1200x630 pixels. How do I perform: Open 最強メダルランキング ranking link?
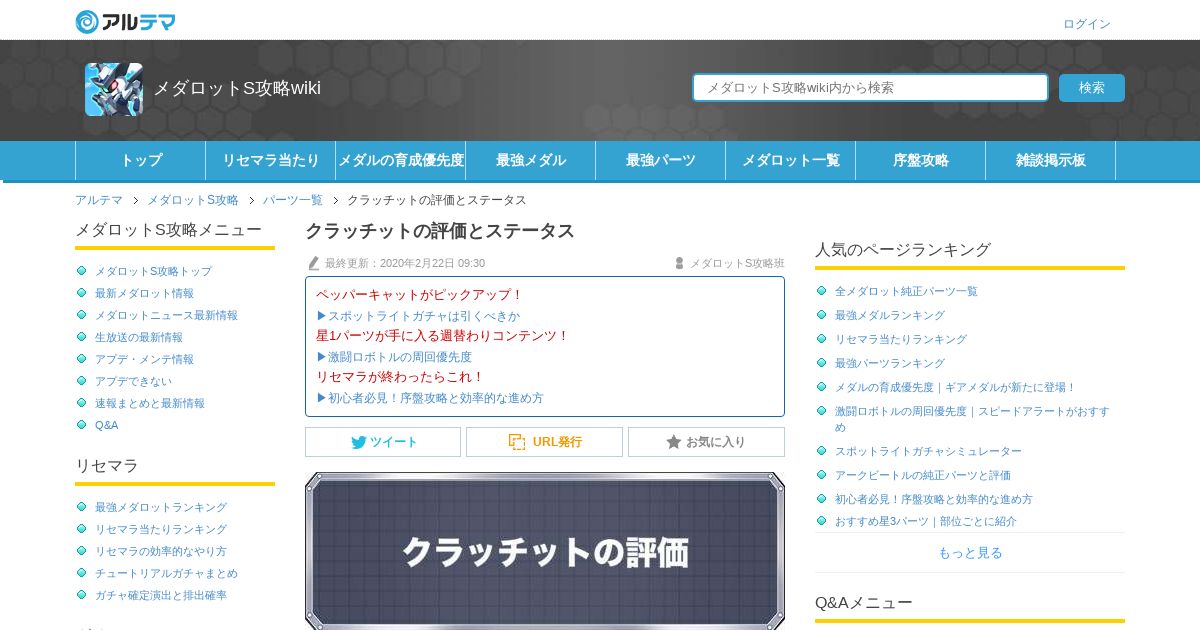[890, 315]
